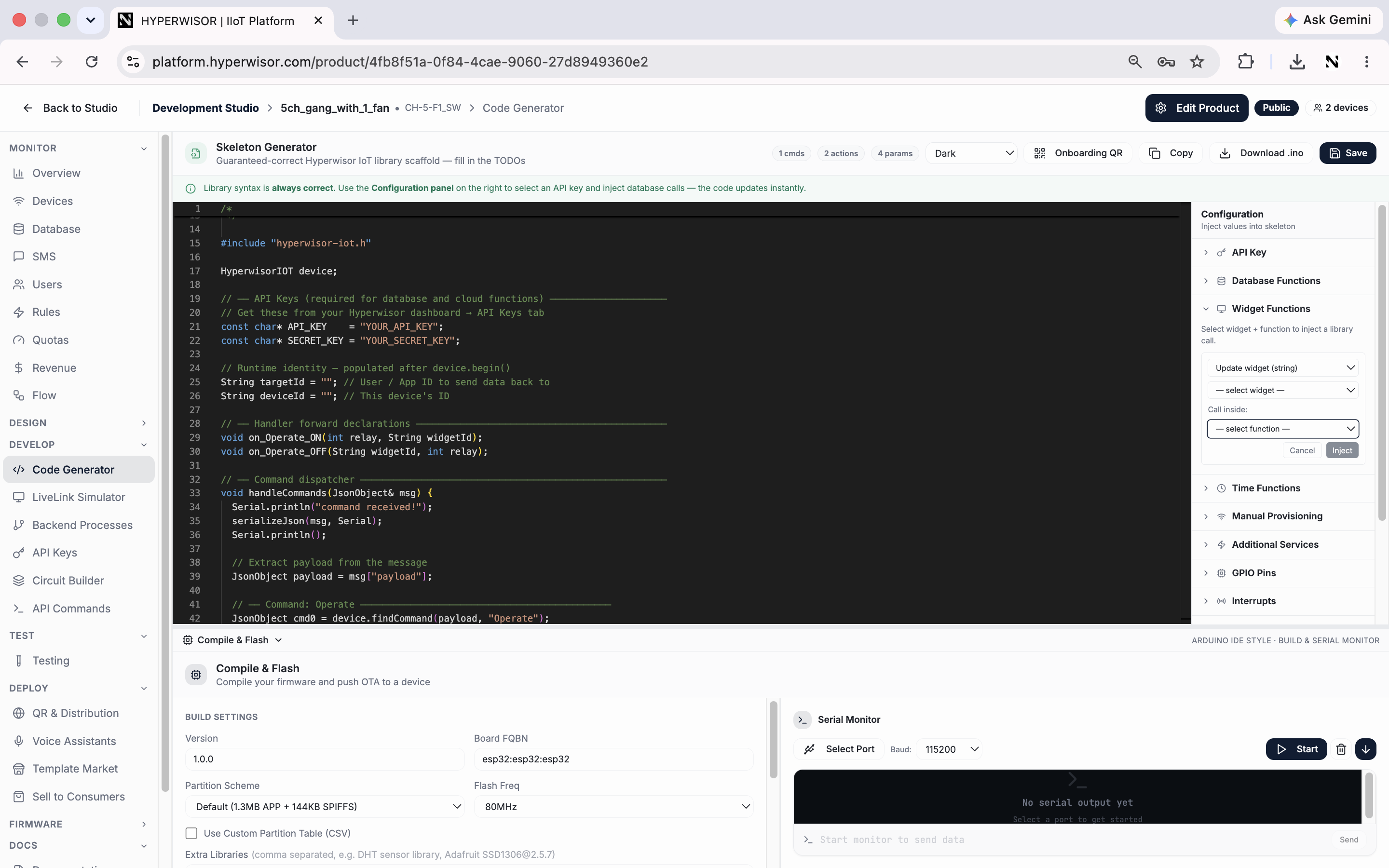This screenshot has height=868, width=1389.
Task: Click the Edit Product button
Action: pos(1196,108)
